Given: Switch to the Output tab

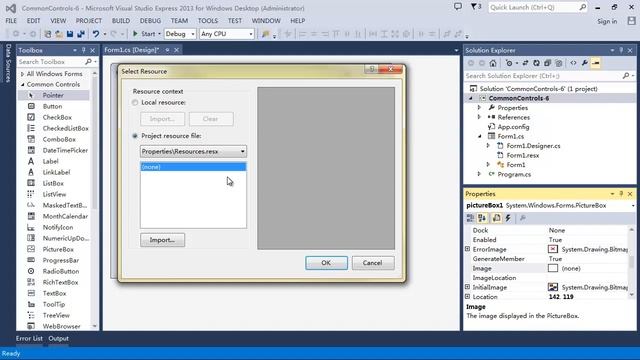Looking at the screenshot, I should [58, 338].
